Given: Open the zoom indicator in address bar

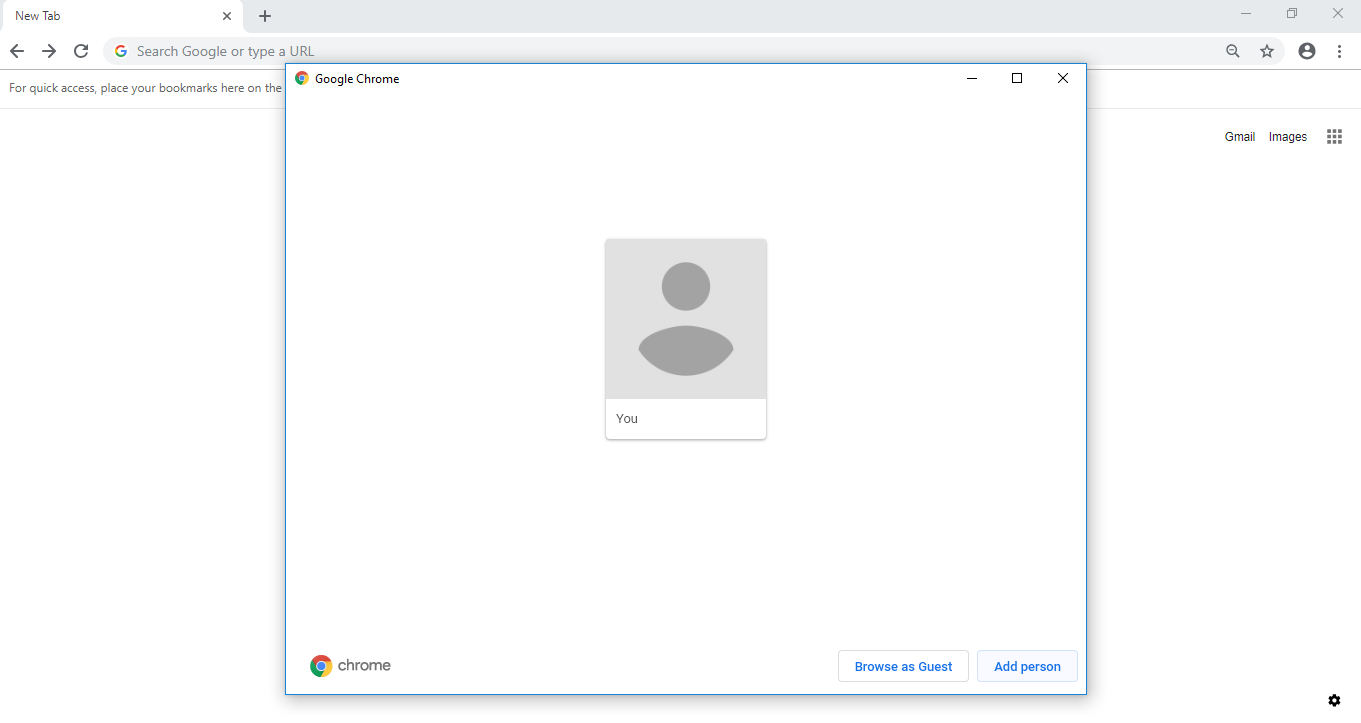Looking at the screenshot, I should [x=1233, y=51].
